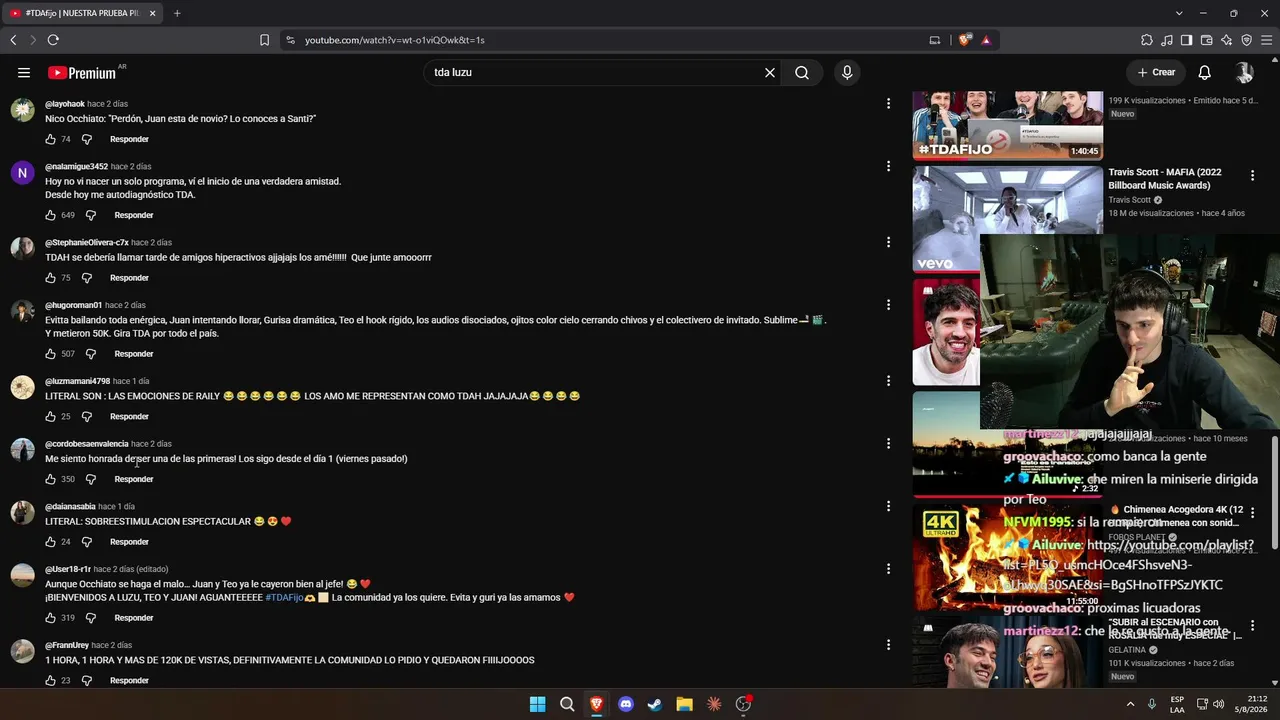Clear the search box with the X
1280x720 pixels.
point(770,72)
